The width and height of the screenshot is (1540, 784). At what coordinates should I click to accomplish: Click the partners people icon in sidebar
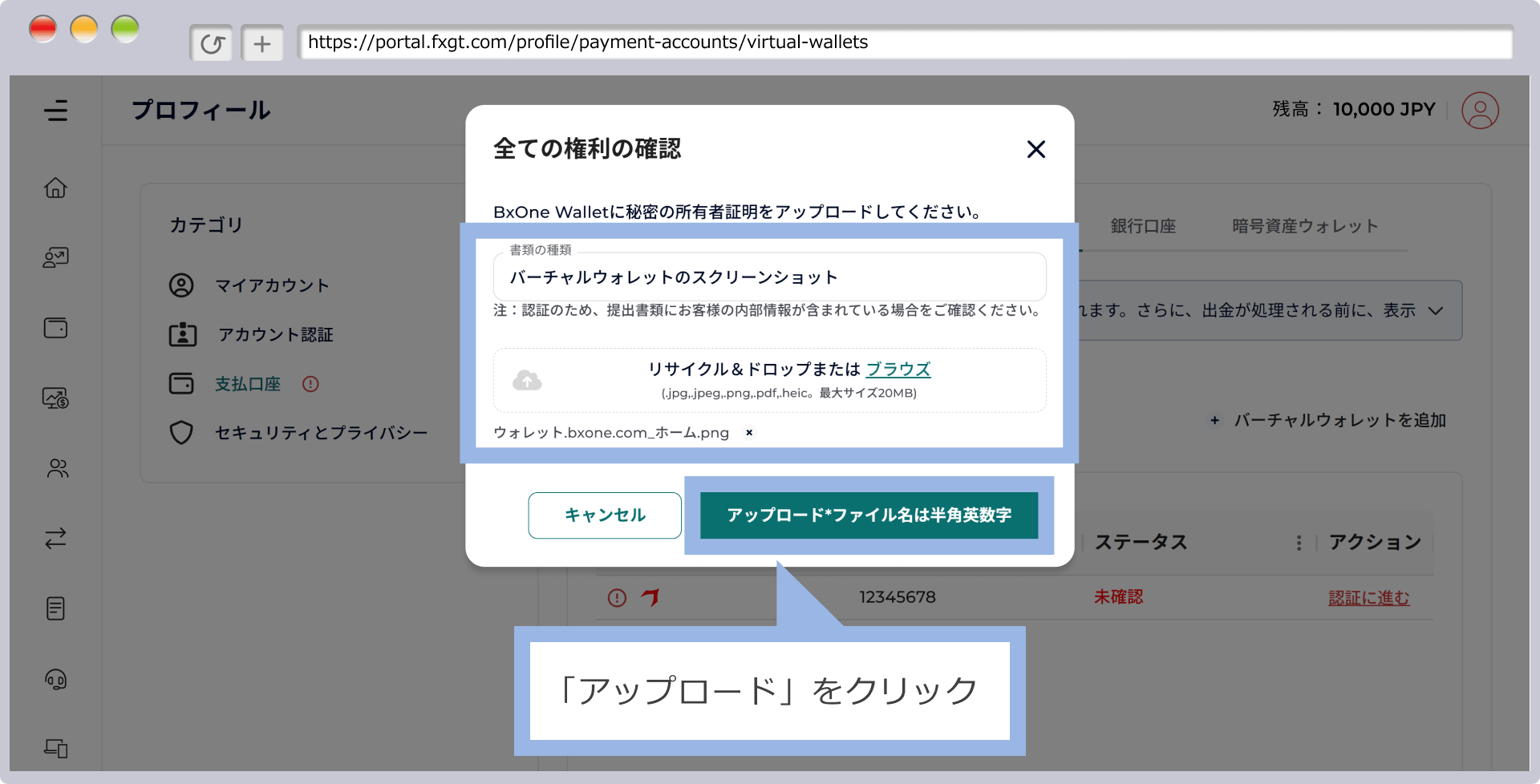[56, 468]
